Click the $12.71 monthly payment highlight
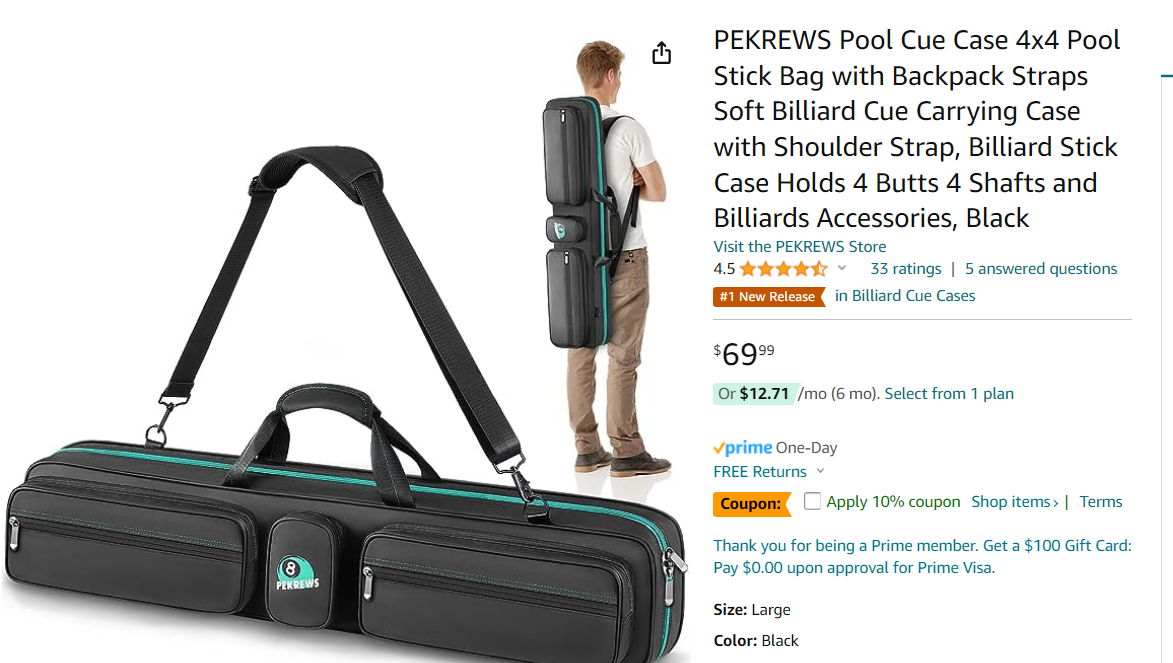Screen dimensions: 1173x663 (x=755, y=394)
